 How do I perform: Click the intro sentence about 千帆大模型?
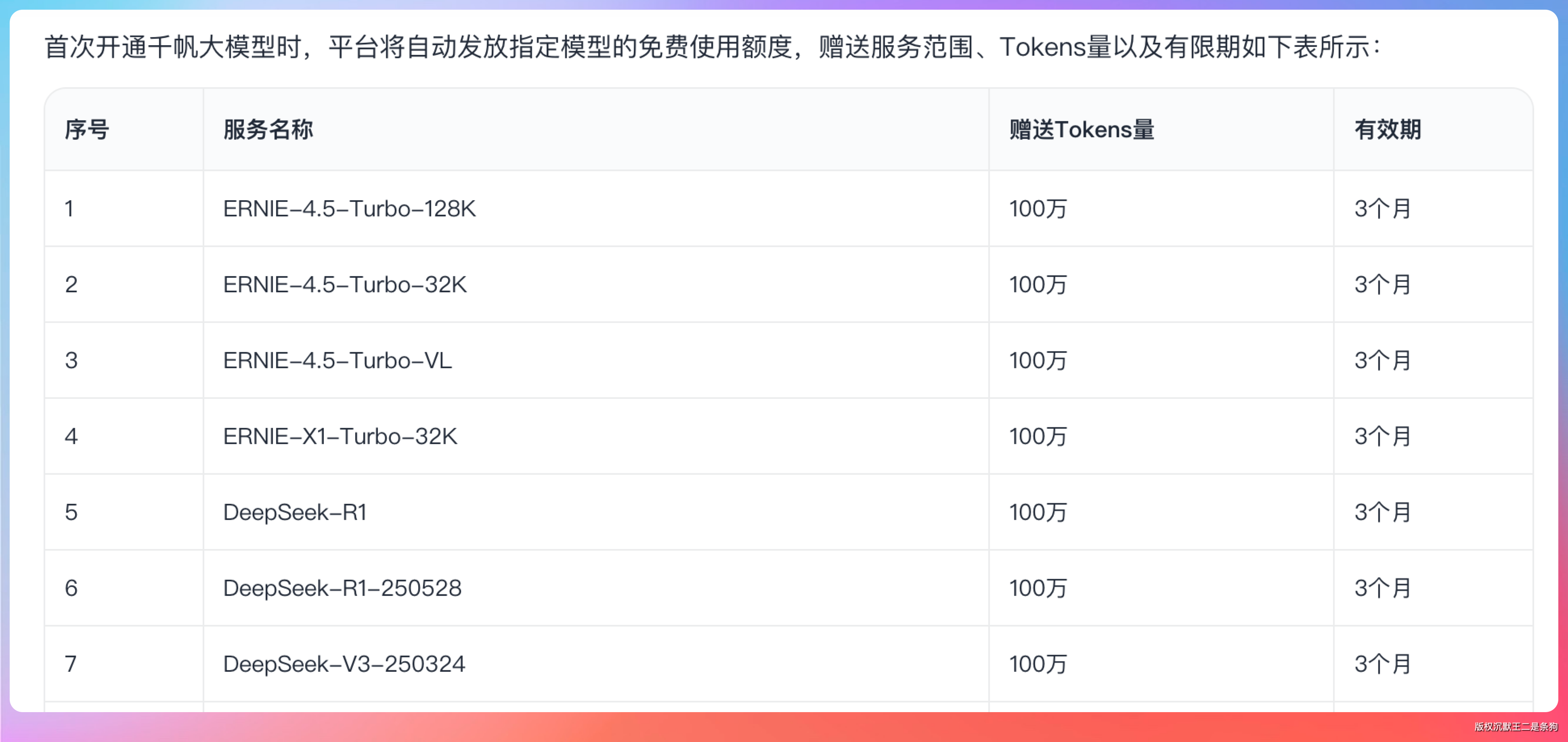pos(712,47)
